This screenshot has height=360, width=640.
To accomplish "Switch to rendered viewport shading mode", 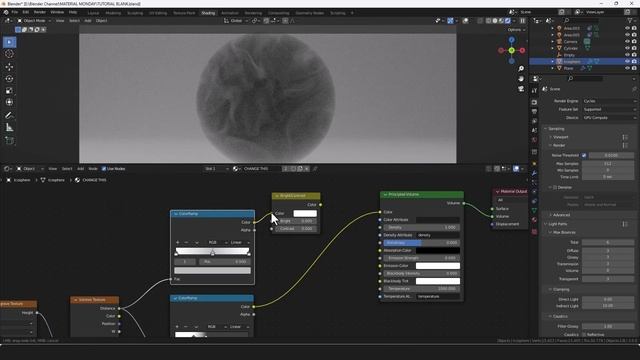I will pyautogui.click(x=508, y=20).
